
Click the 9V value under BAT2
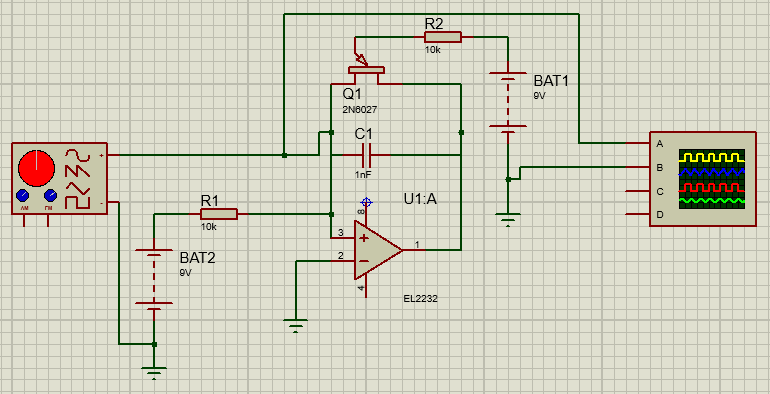point(185,273)
